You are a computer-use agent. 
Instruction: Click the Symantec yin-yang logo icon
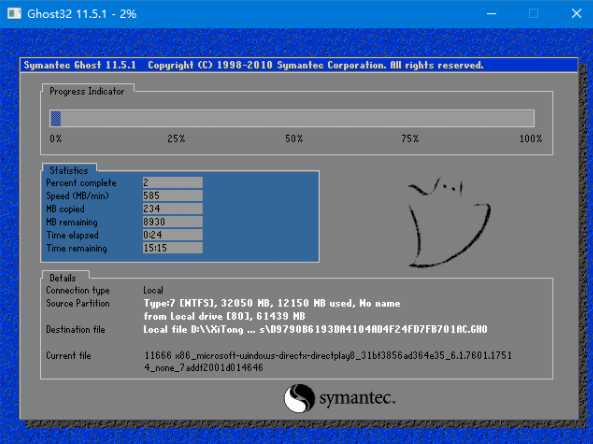[x=299, y=398]
